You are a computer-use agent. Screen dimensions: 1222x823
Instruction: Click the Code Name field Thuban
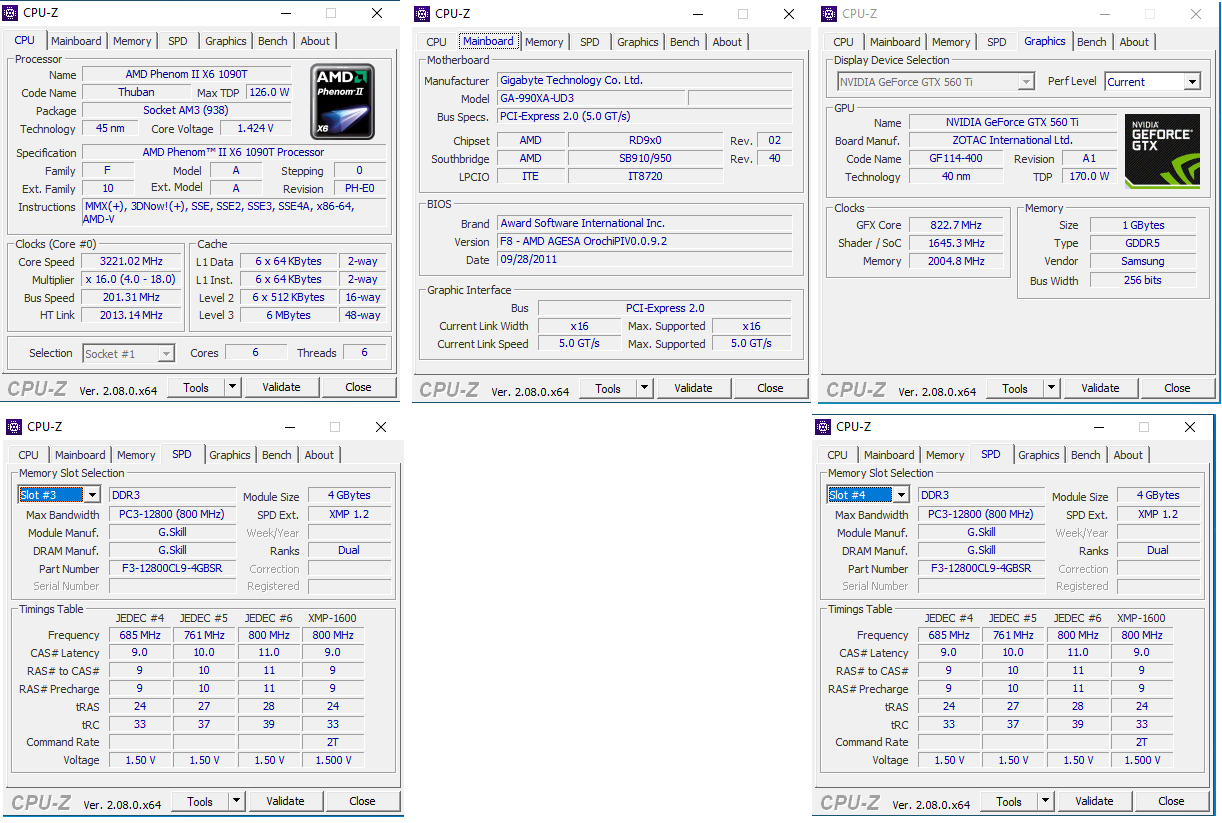tap(136, 93)
